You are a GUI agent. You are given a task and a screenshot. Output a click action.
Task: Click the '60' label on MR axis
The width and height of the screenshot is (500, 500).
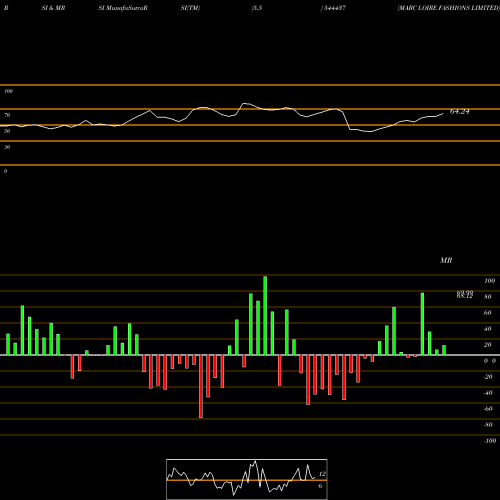pos(488,313)
